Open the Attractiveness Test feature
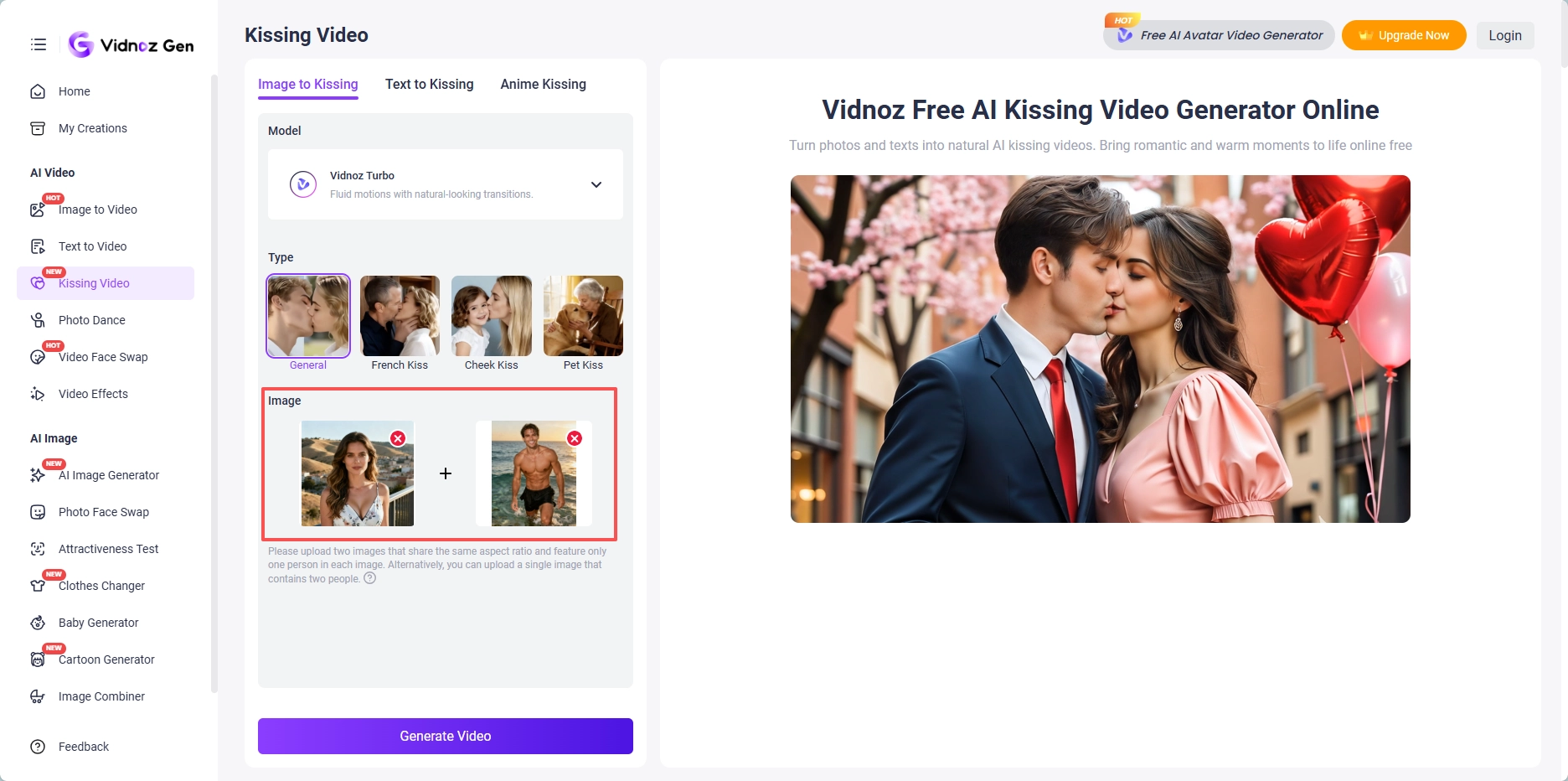This screenshot has width=1568, height=781. [108, 549]
